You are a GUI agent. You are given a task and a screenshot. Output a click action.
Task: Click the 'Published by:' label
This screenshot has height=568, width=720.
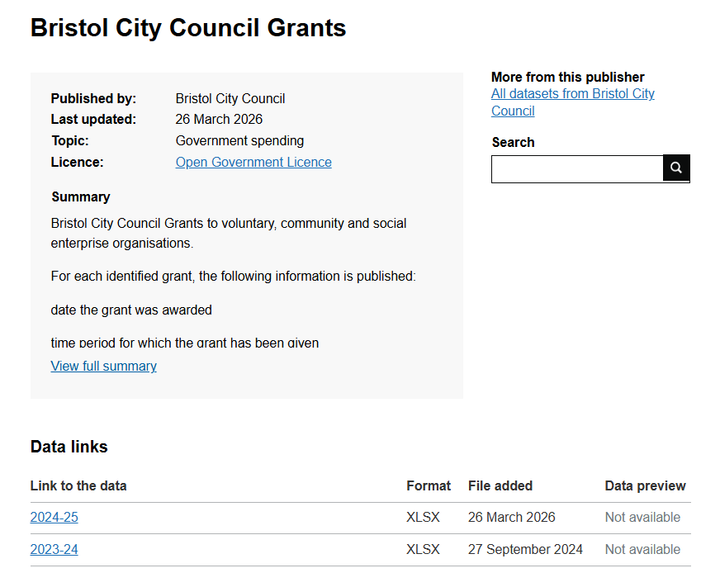[94, 98]
